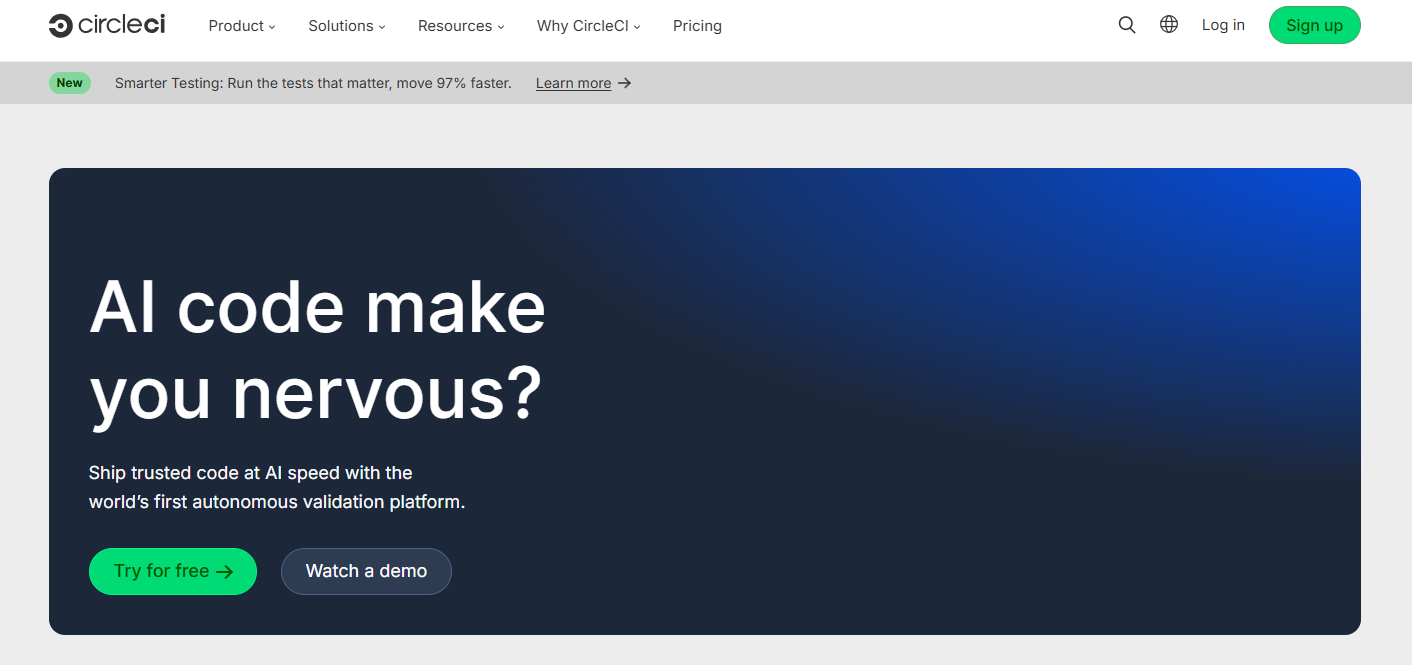1412x665 pixels.
Task: Follow the Learn more link
Action: pyautogui.click(x=573, y=83)
